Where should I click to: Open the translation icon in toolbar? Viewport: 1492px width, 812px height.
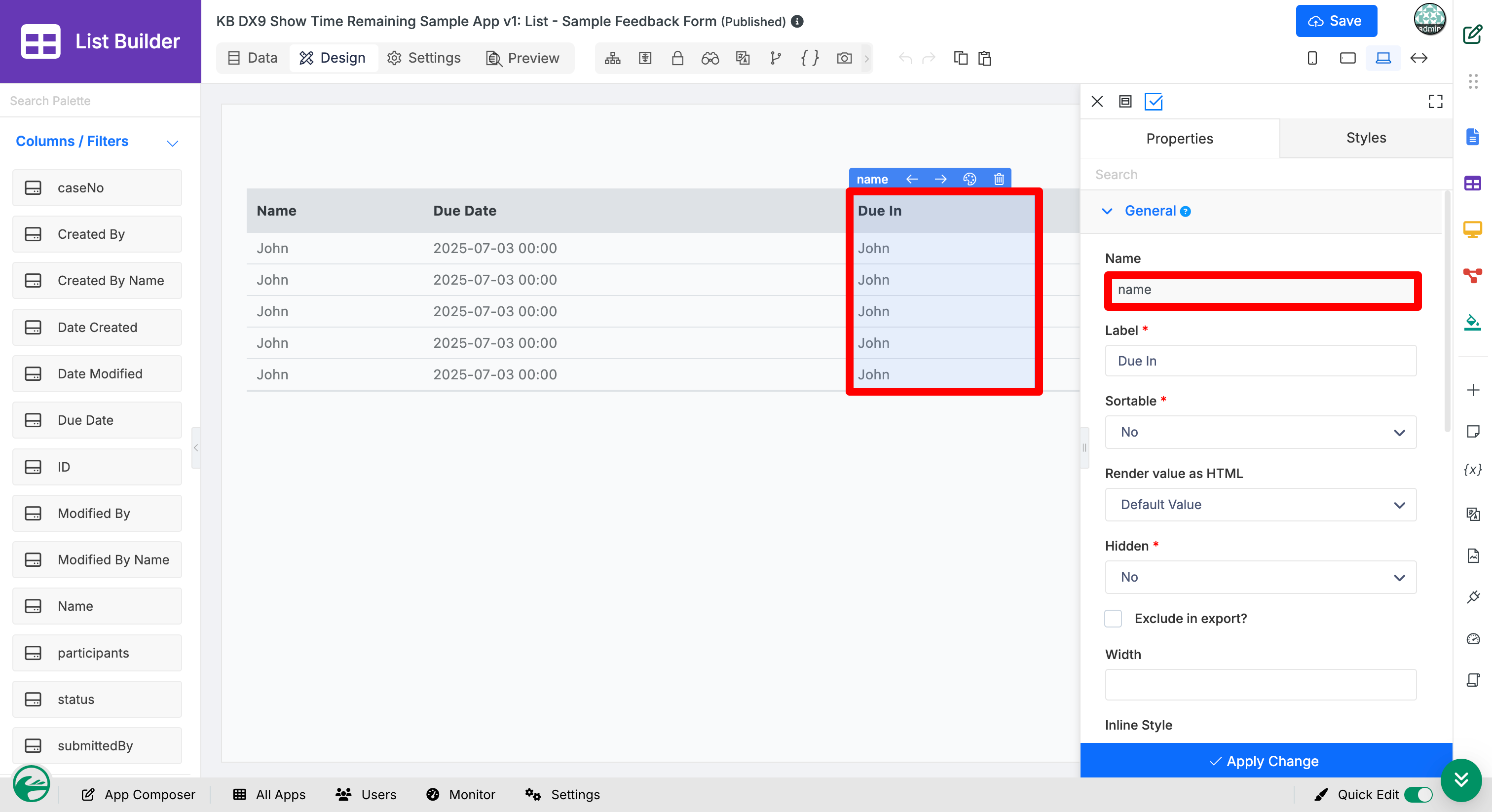[743, 58]
